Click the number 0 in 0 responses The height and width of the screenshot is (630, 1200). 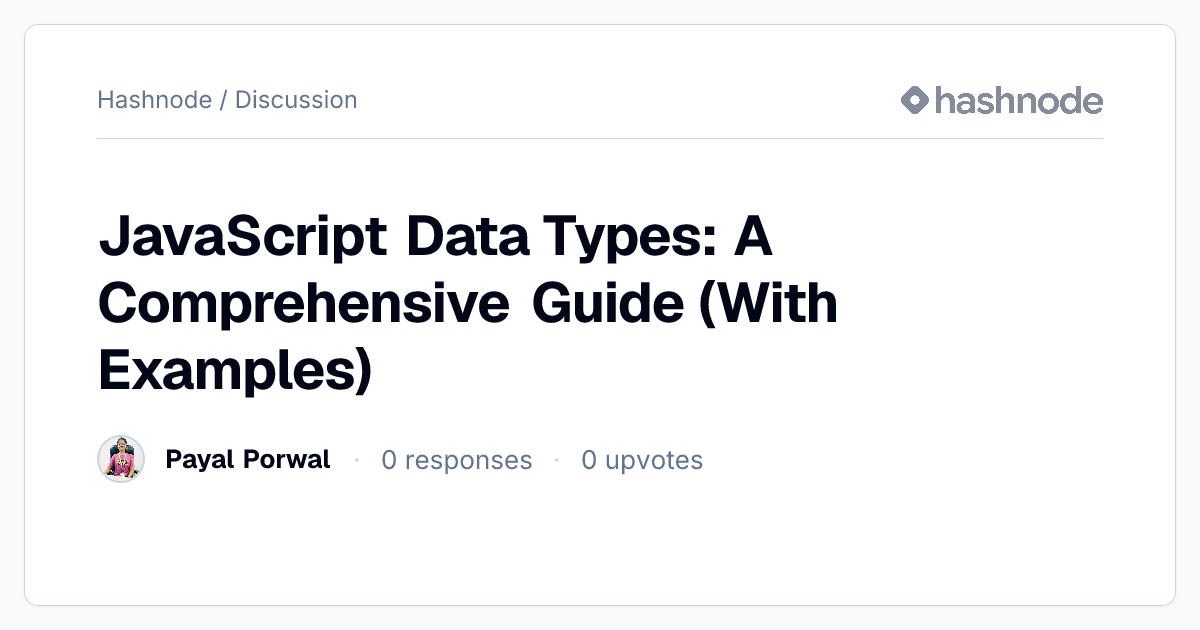click(x=389, y=460)
